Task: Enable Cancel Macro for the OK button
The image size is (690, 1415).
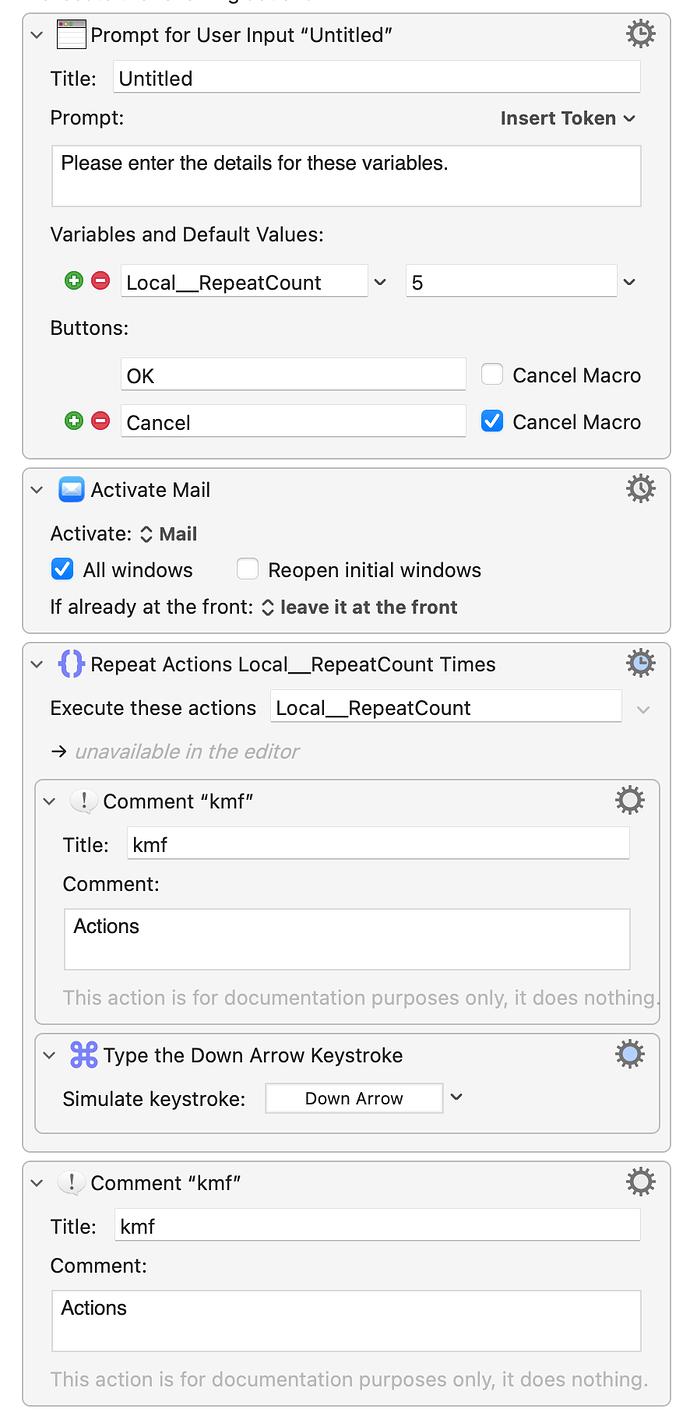Action: point(492,375)
